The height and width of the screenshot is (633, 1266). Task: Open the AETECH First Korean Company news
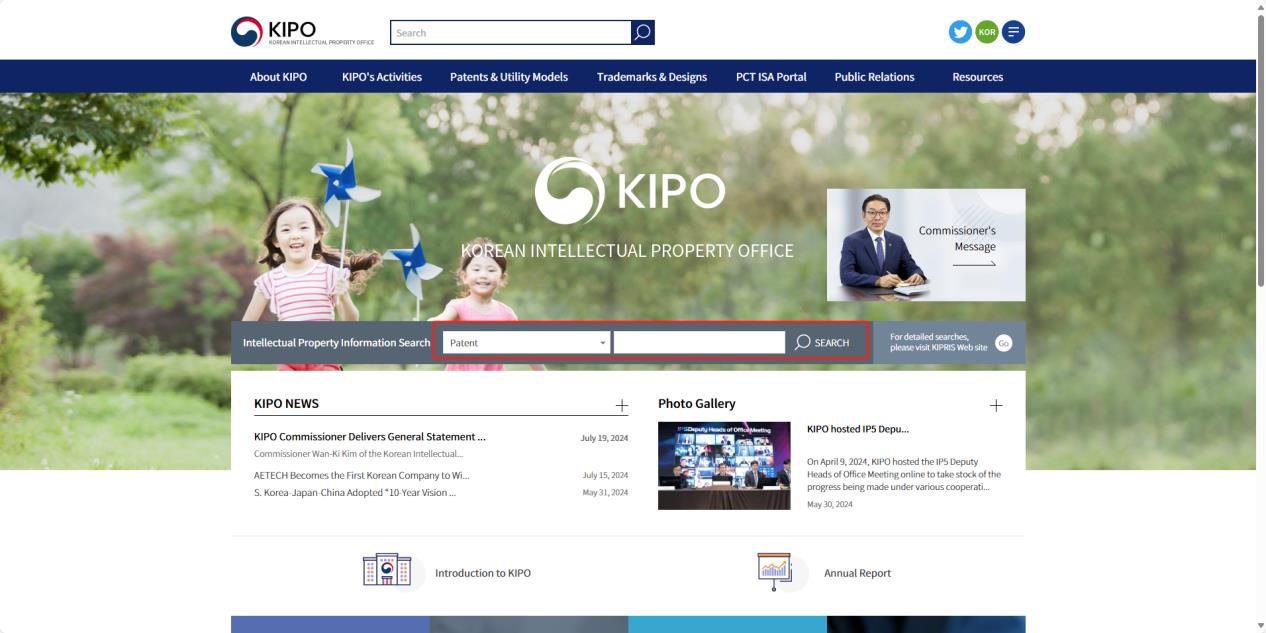(x=361, y=476)
